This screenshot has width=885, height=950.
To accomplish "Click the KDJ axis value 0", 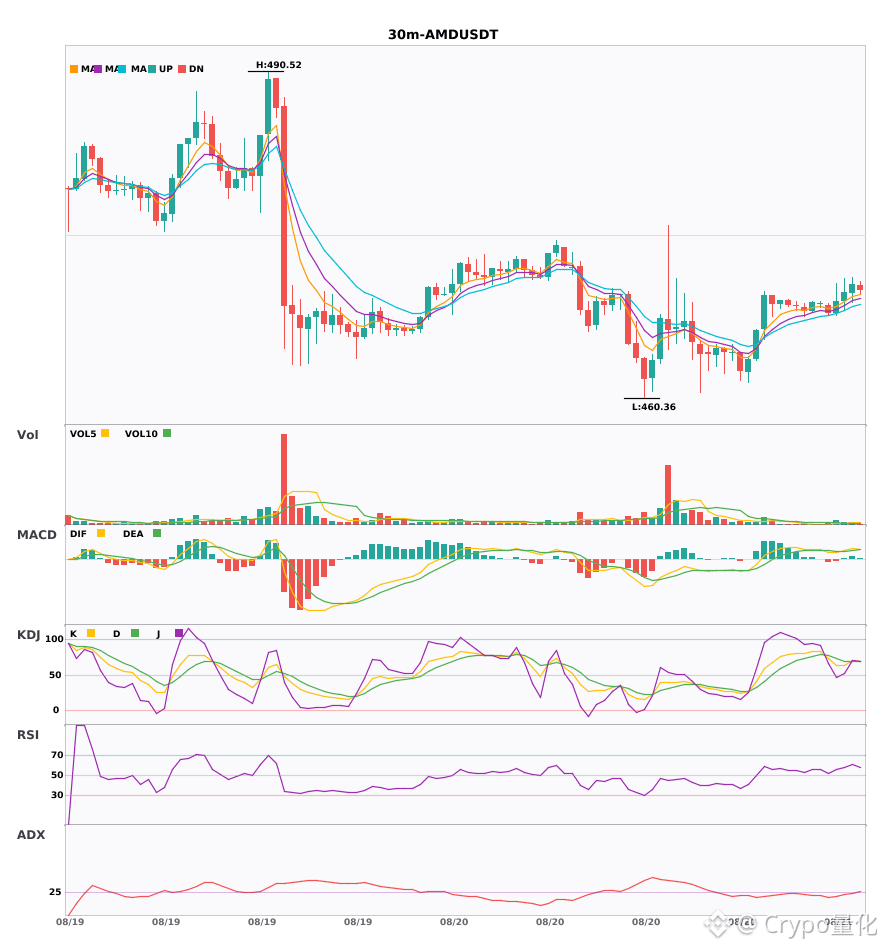I will (x=56, y=710).
